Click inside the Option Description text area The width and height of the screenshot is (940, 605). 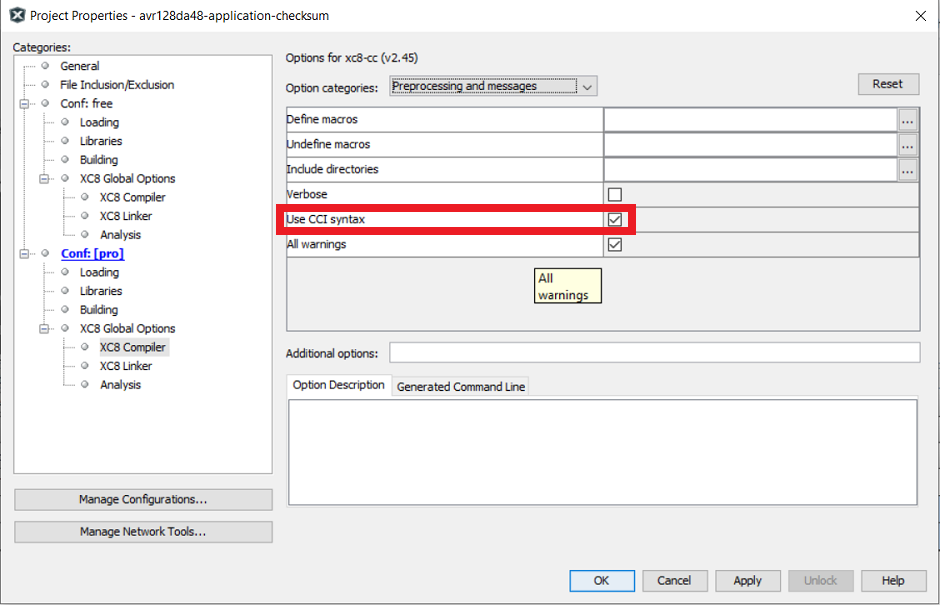click(602, 452)
